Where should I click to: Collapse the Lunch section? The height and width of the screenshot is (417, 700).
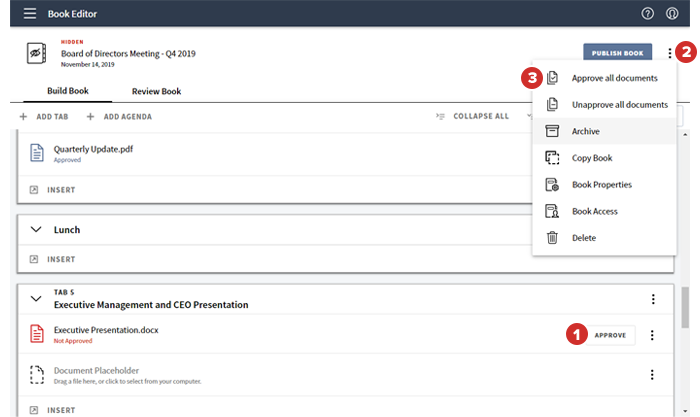(36, 230)
